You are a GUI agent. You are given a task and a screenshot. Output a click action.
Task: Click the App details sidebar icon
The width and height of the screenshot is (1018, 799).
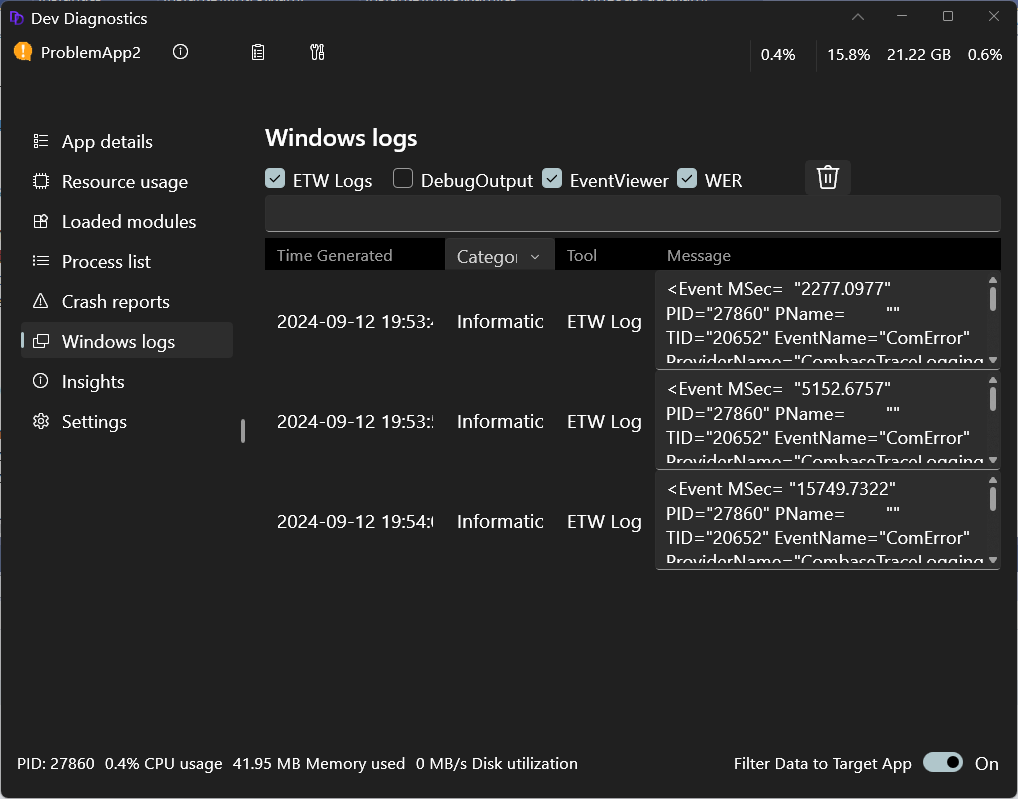(41, 141)
